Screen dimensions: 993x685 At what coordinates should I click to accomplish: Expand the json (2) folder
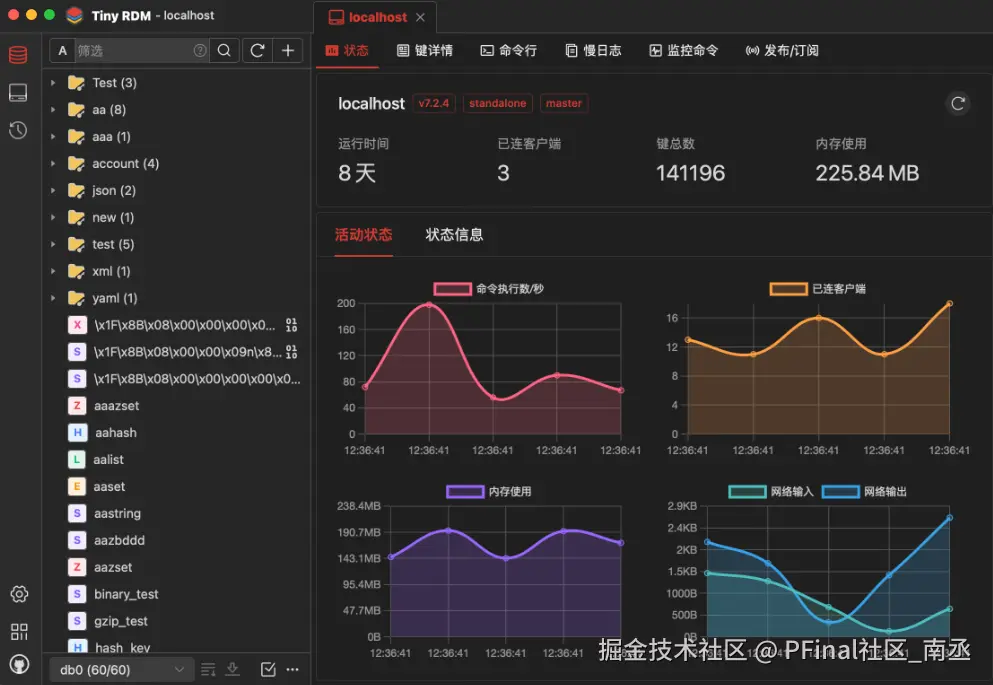[53, 190]
